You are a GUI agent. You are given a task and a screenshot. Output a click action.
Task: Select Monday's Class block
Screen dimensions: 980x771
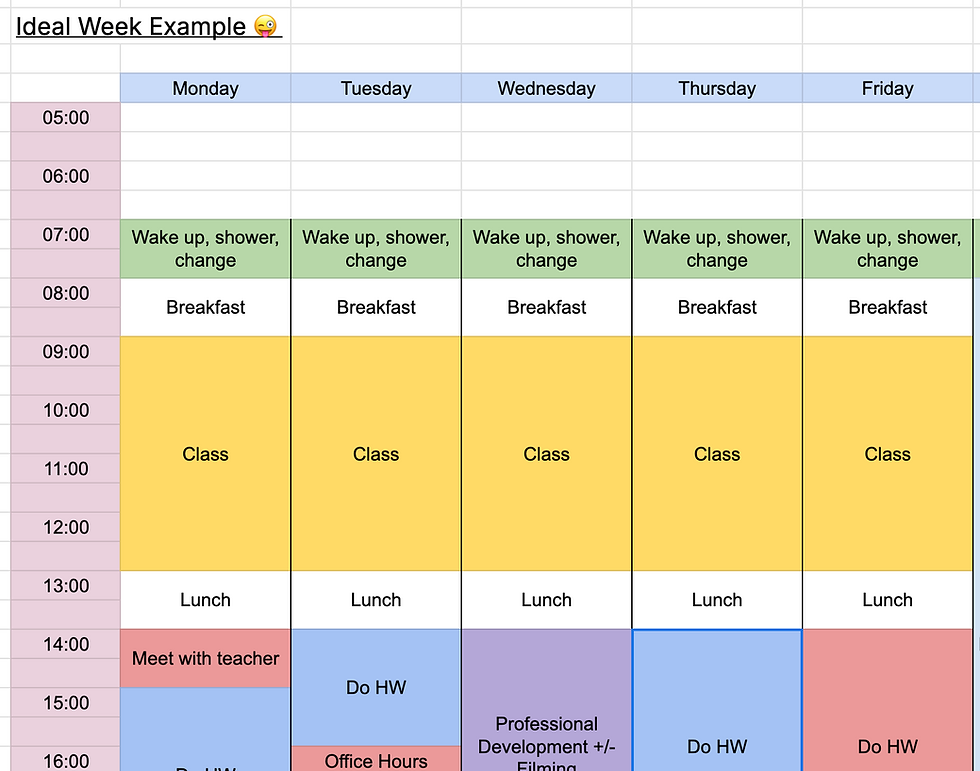pos(206,454)
